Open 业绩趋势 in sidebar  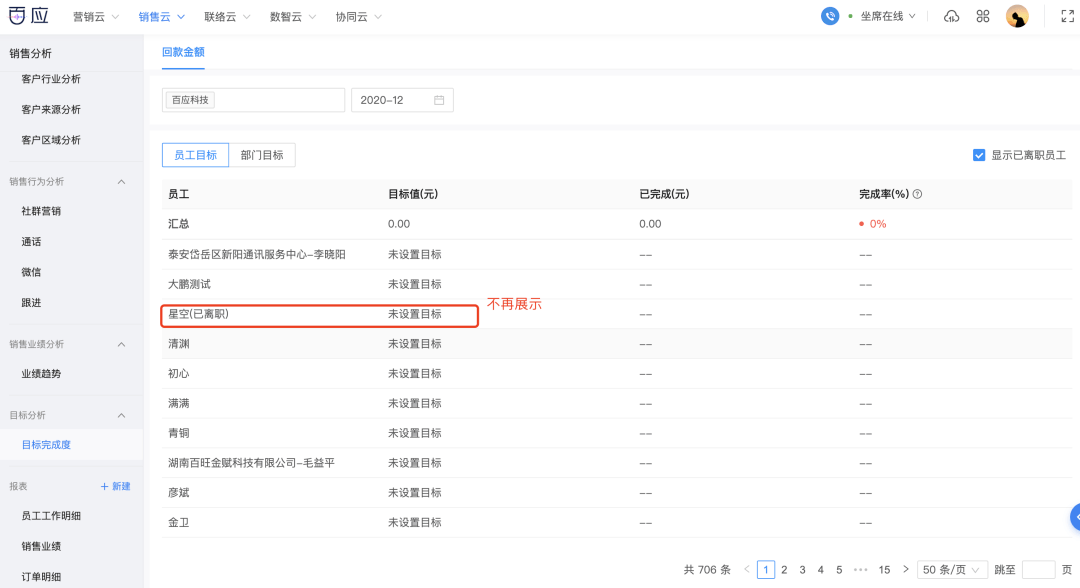[41, 374]
